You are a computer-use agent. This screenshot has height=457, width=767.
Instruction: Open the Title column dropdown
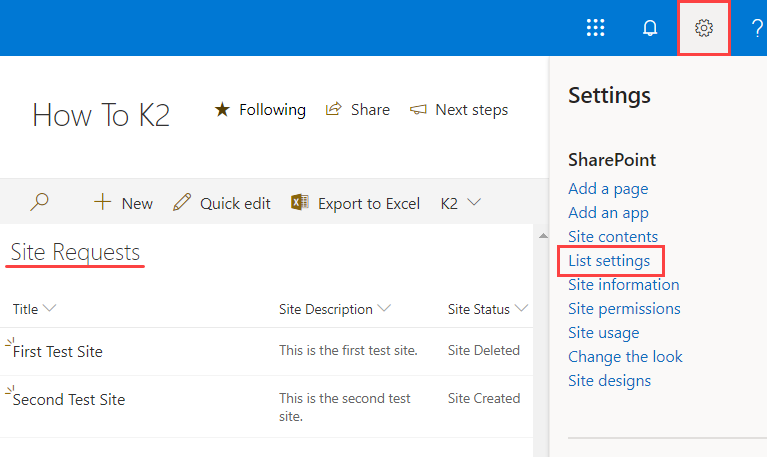coord(49,308)
